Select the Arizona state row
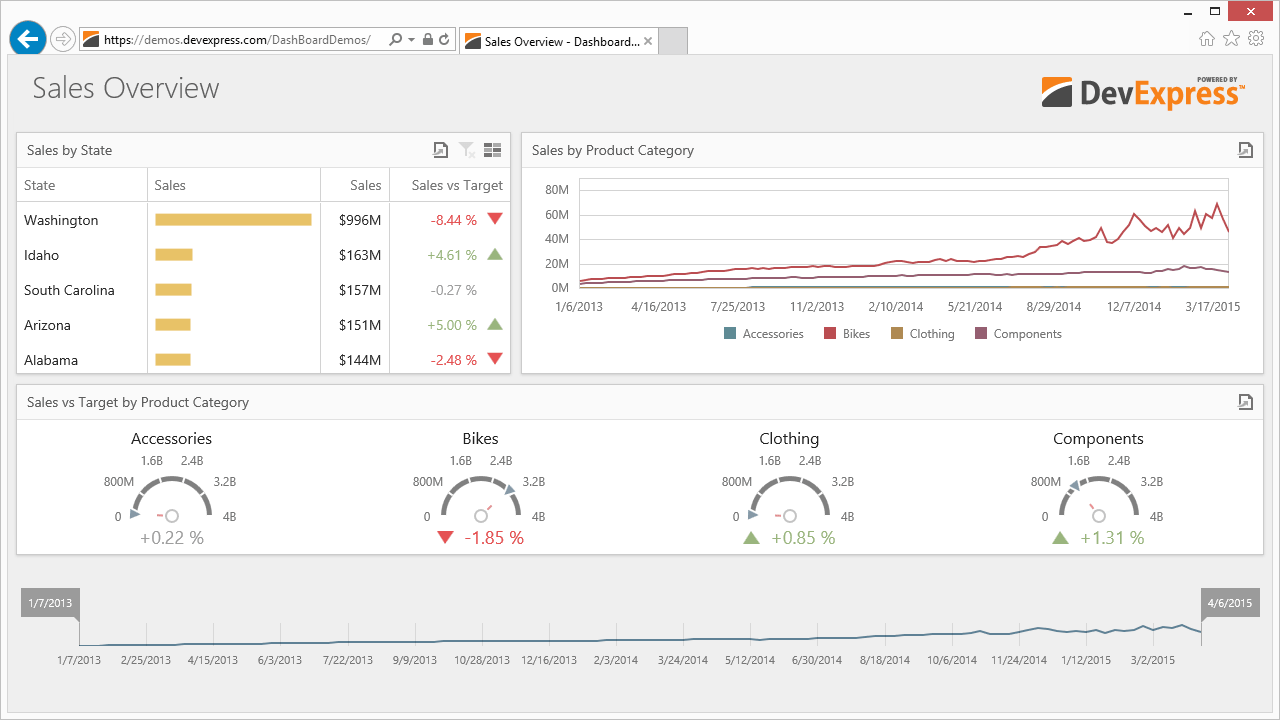 pos(264,325)
